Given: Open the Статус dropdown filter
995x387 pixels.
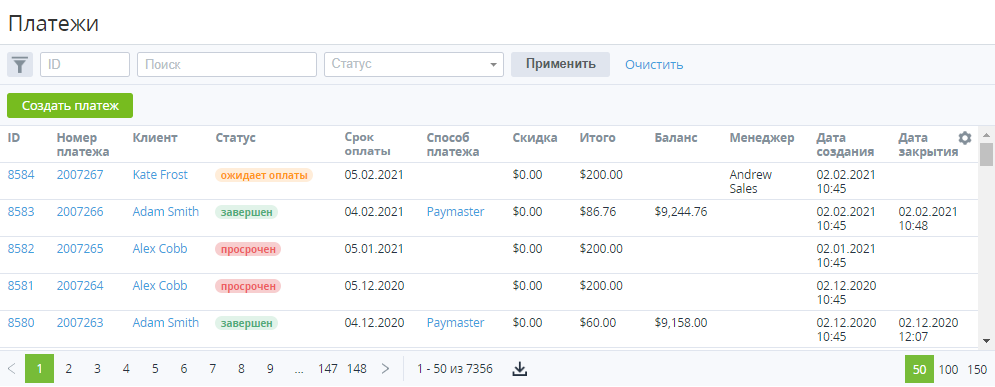Looking at the screenshot, I should [x=414, y=64].
